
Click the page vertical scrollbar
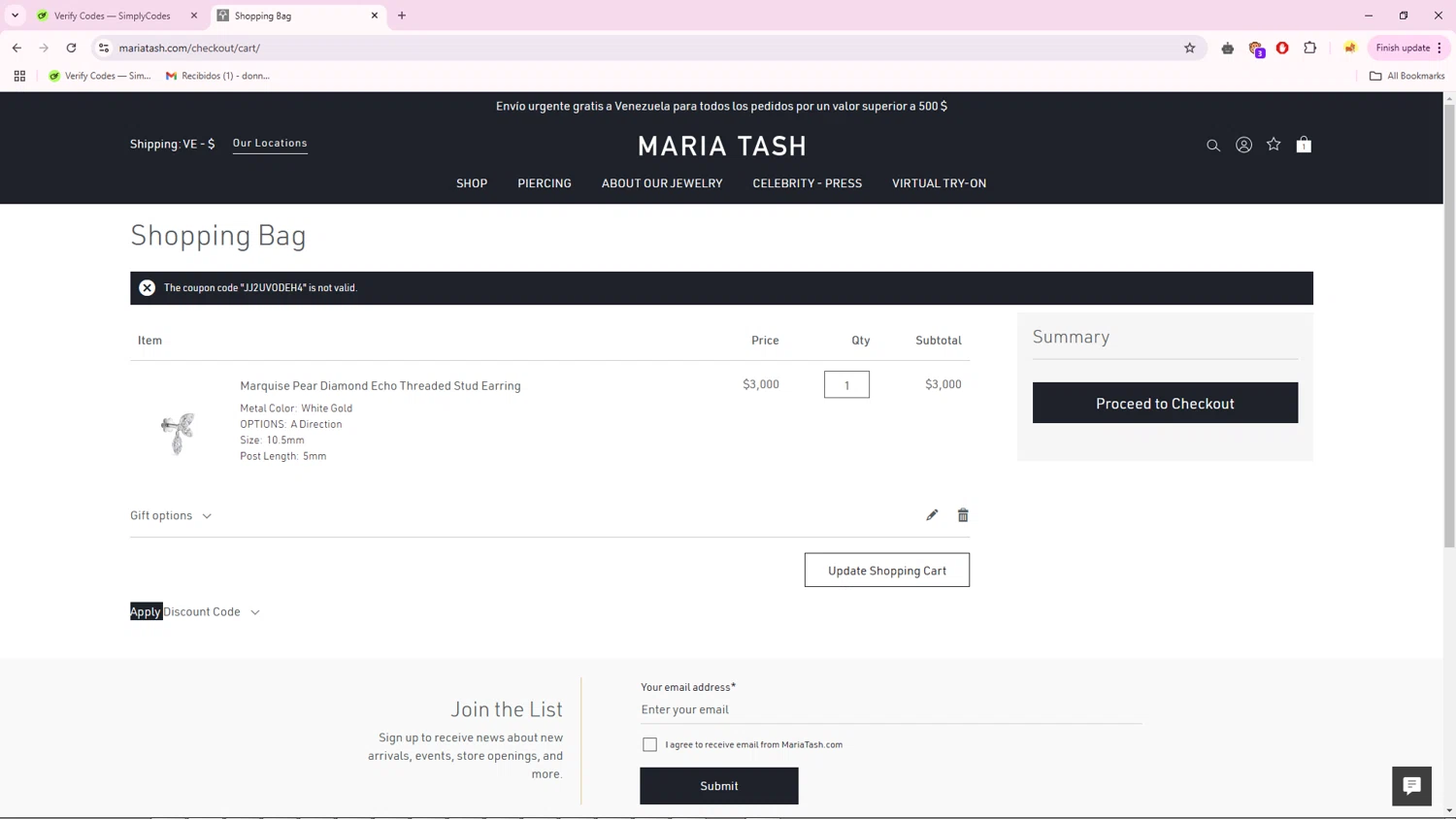click(1449, 326)
